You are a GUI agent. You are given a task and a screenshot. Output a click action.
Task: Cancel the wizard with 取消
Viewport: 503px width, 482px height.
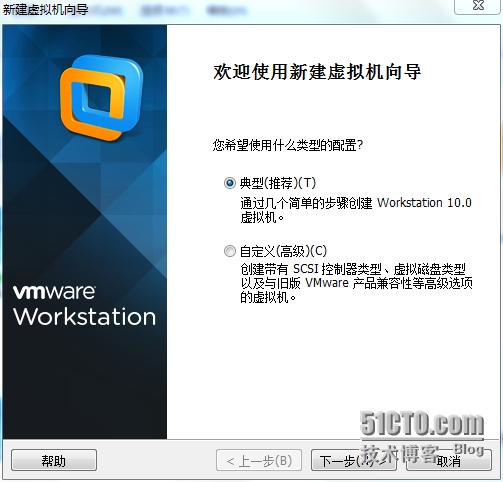449,460
